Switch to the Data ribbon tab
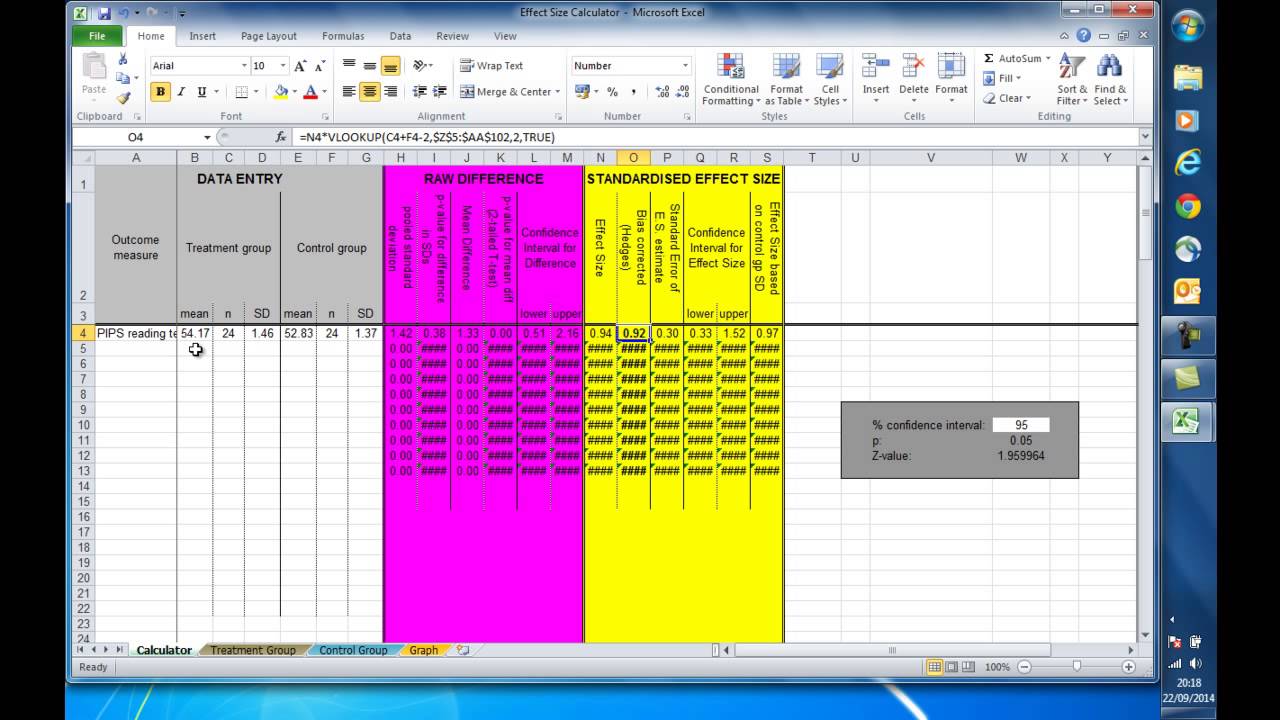This screenshot has width=1280, height=720. (x=400, y=36)
